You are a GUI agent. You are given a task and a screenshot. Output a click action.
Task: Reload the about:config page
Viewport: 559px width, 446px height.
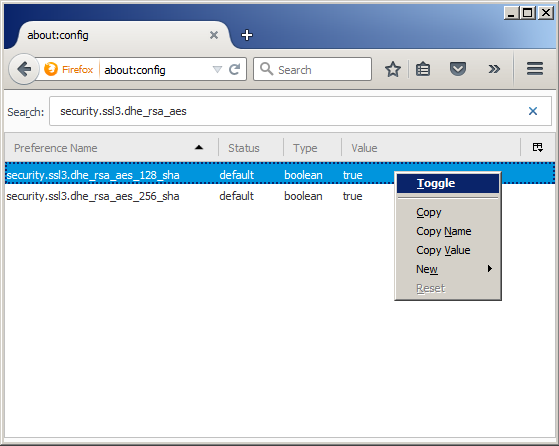[235, 69]
